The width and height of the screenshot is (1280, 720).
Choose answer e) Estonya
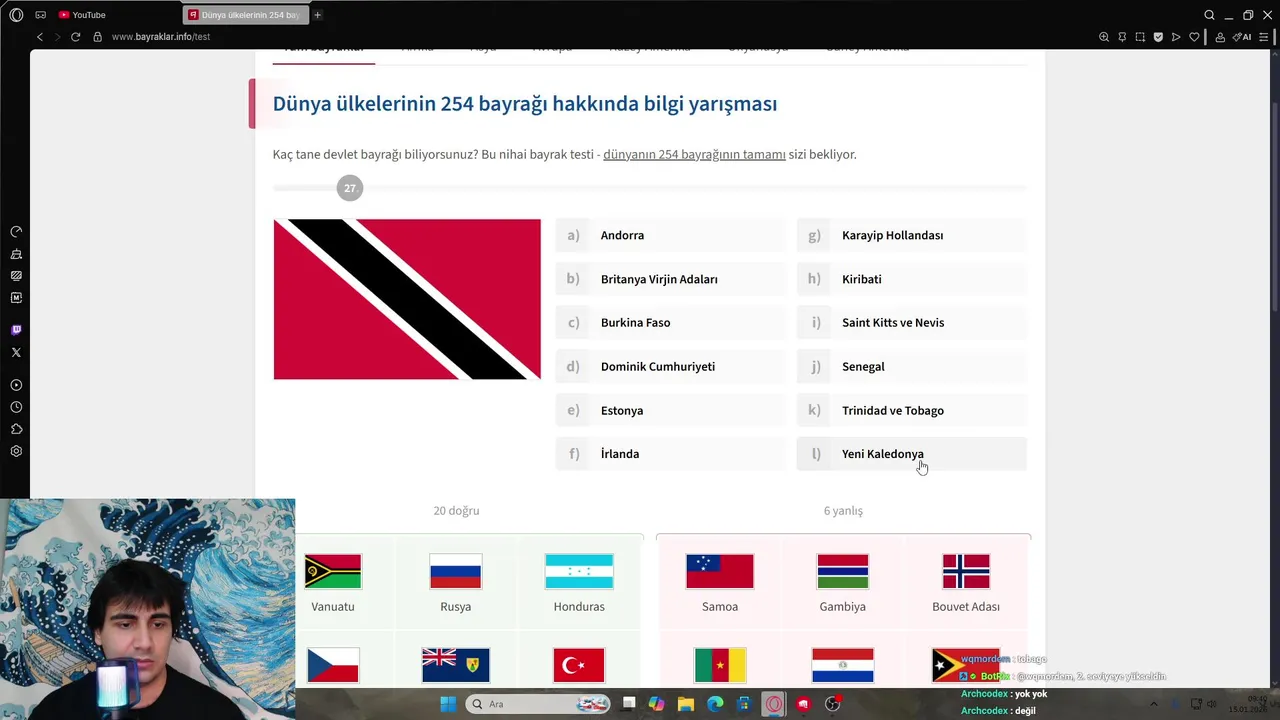670,410
